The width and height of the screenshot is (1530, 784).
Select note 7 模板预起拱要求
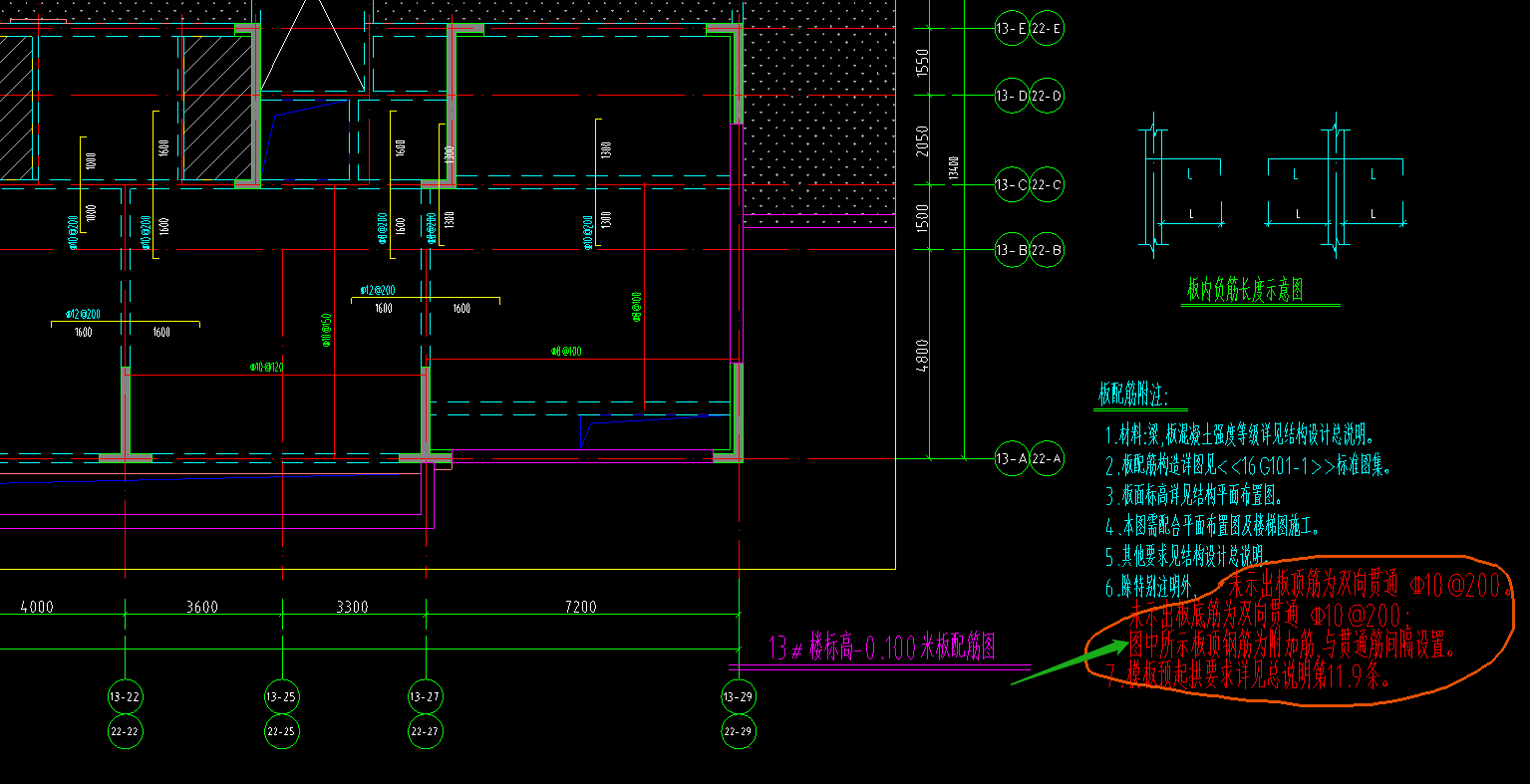pos(1248,676)
